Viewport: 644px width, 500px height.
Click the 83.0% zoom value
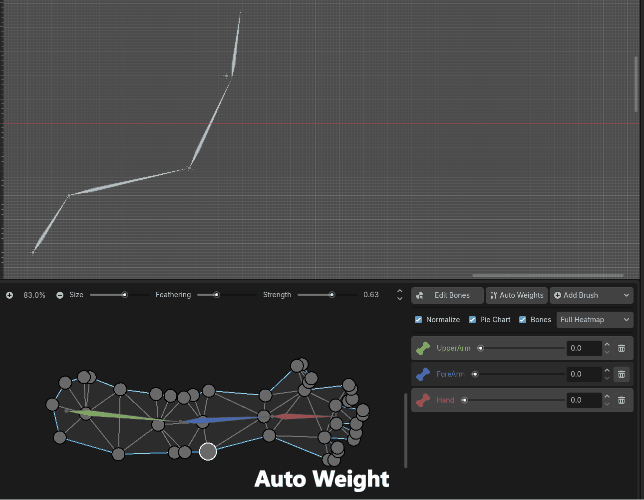click(x=34, y=295)
